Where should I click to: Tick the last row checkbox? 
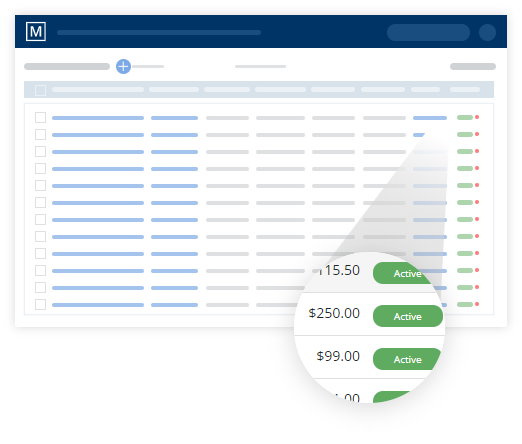pyautogui.click(x=40, y=304)
